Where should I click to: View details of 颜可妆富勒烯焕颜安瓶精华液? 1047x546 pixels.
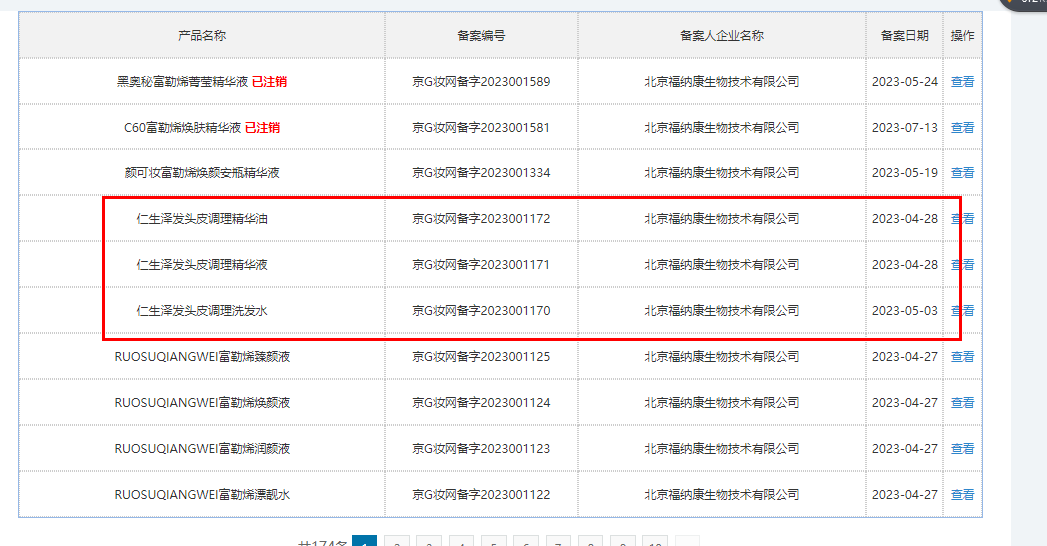(x=962, y=173)
